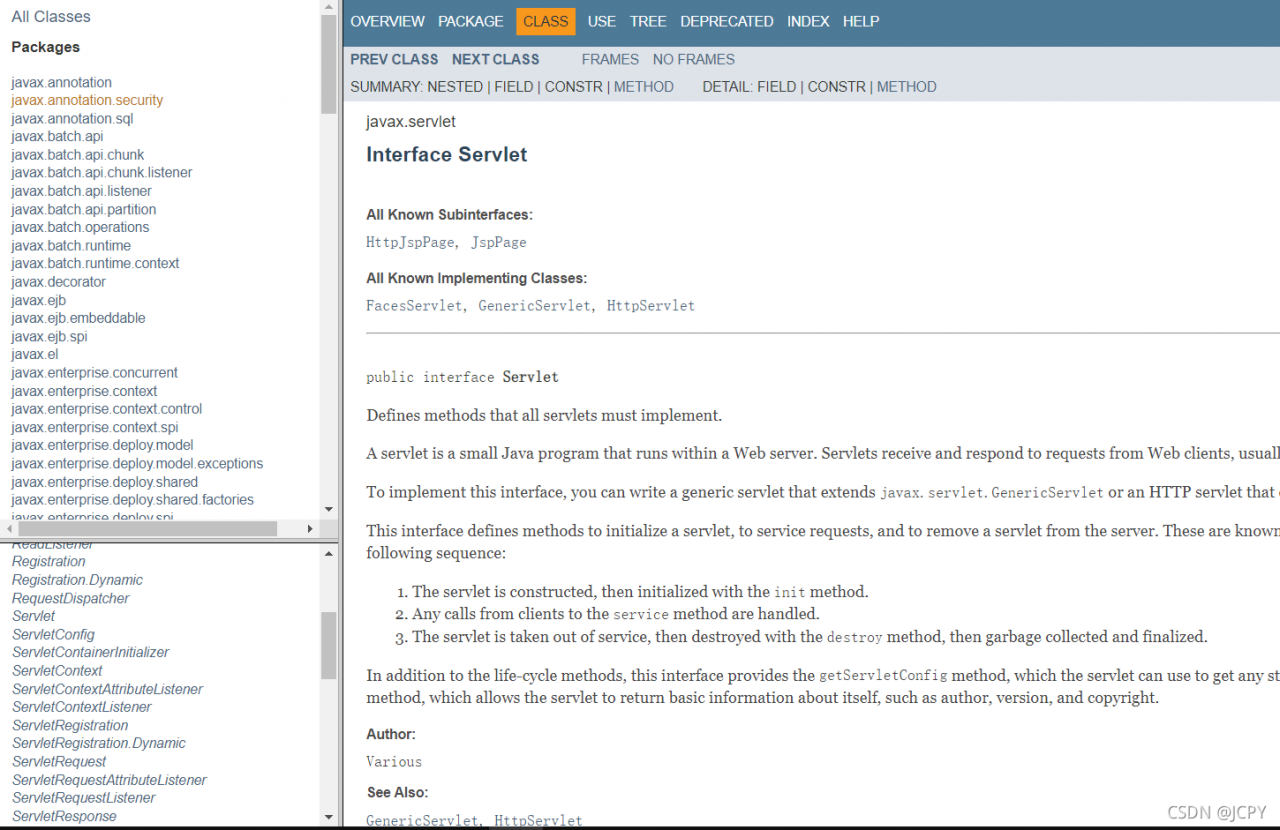Open ServletContainerInitializer in class list
Image resolution: width=1280 pixels, height=830 pixels.
click(x=90, y=652)
